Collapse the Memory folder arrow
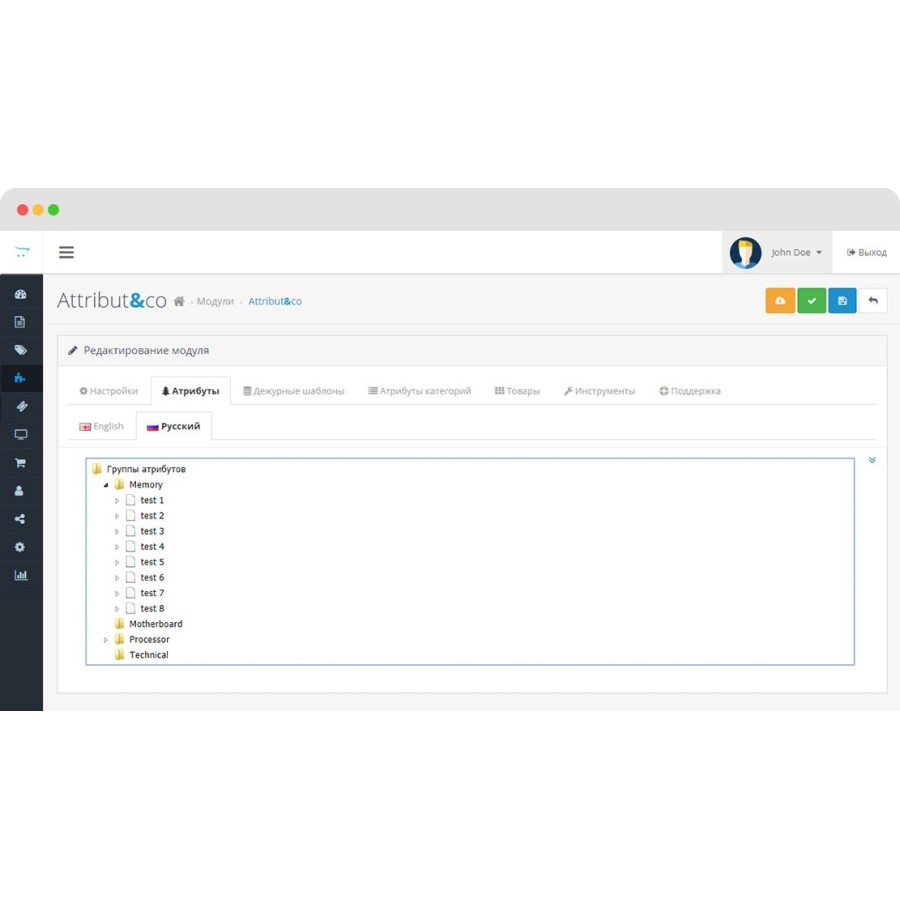This screenshot has width=900, height=900. [106, 485]
